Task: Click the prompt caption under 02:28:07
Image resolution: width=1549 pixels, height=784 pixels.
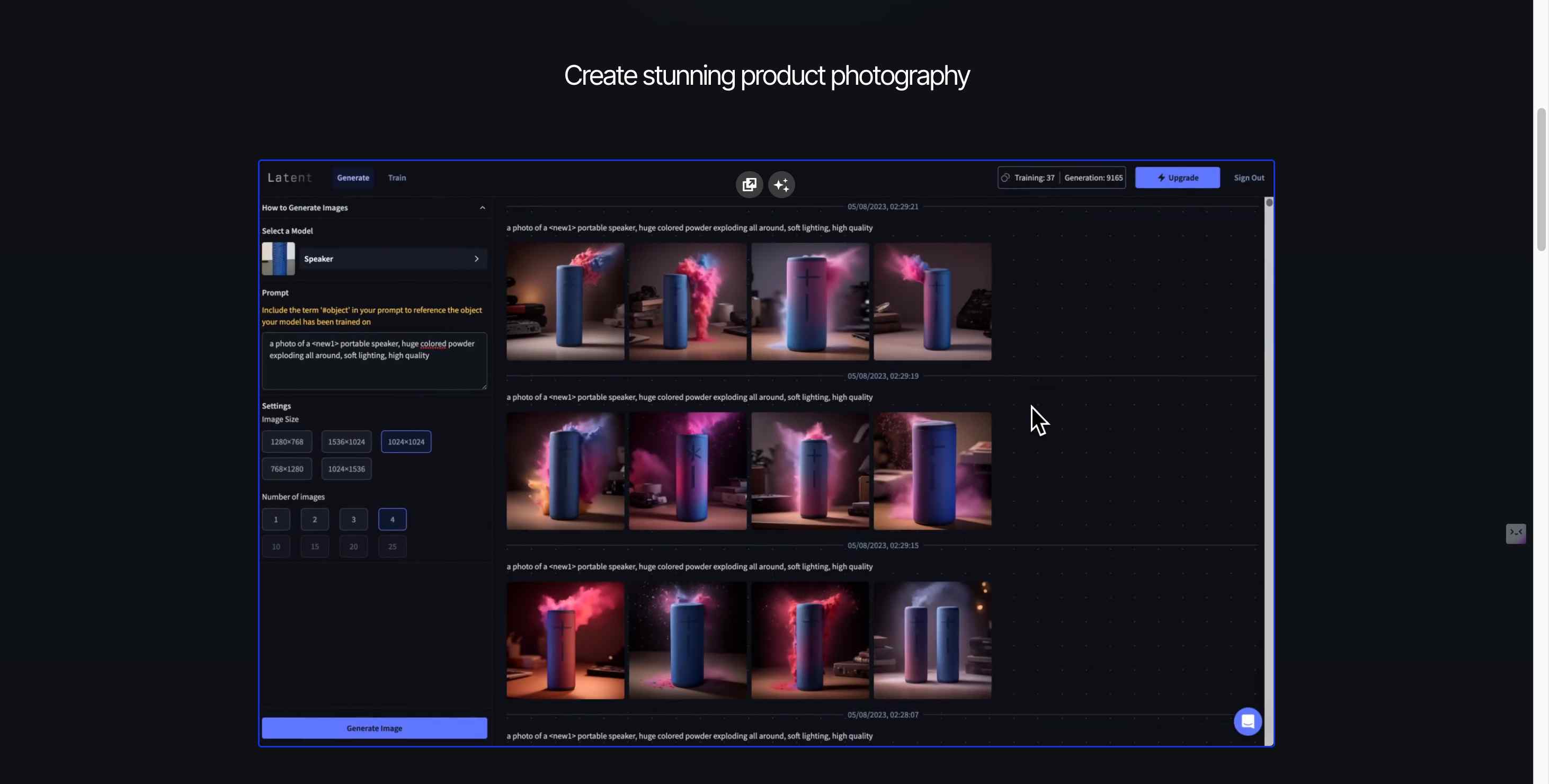Action: (689, 735)
